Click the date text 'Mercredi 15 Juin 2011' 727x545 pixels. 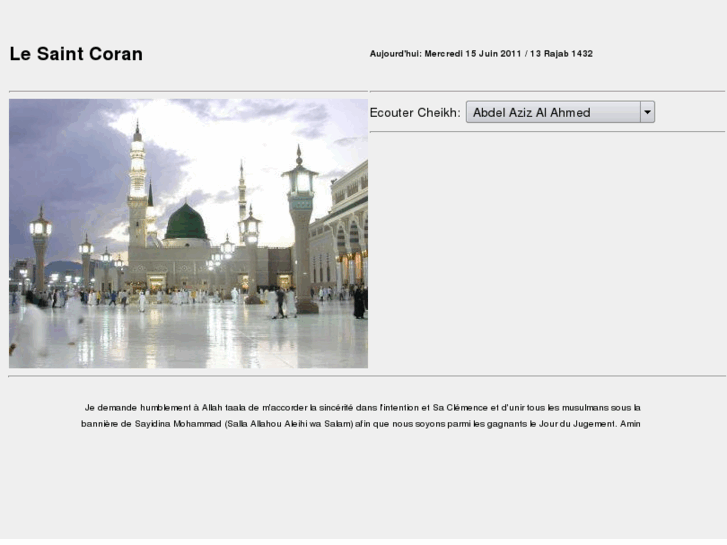point(473,54)
